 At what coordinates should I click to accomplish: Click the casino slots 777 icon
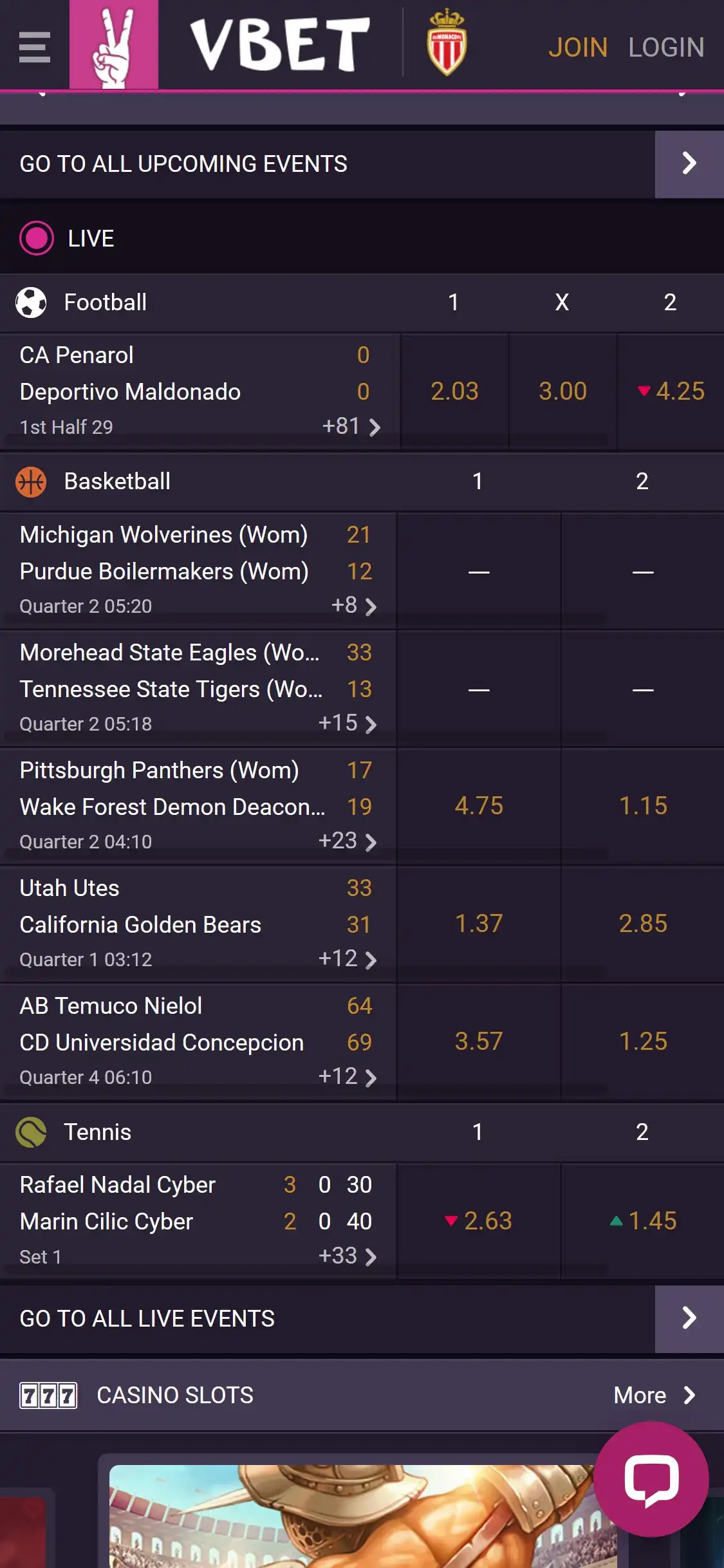click(x=48, y=1395)
